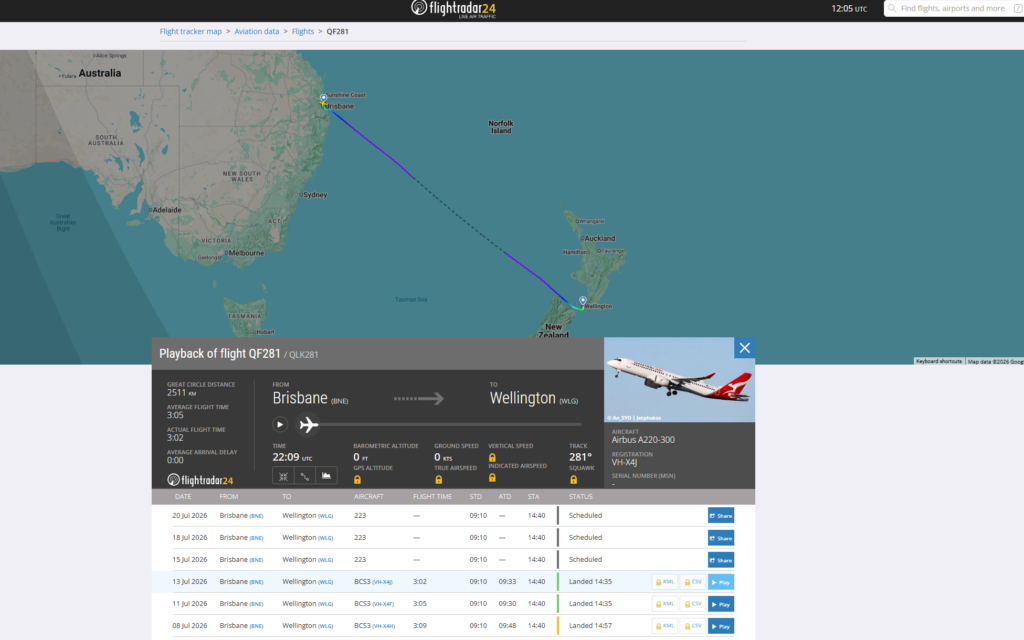1024x640 pixels.
Task: Open WLG airport link in 15 Jul row
Action: 325,560
